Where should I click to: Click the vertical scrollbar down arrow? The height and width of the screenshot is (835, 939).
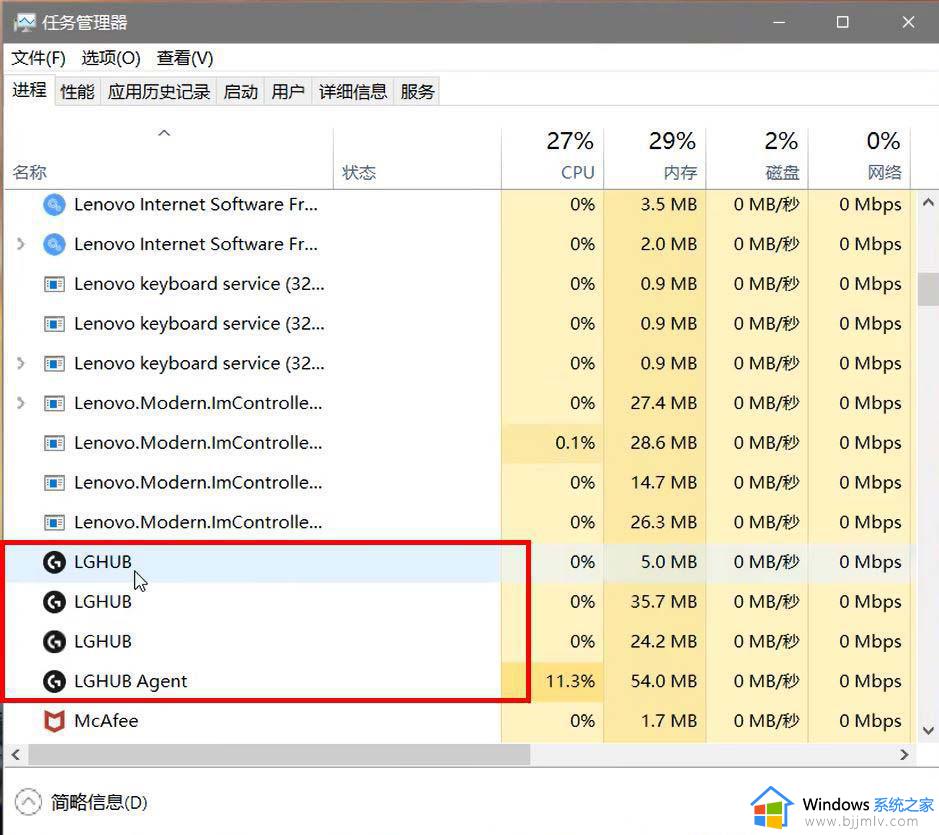coord(928,731)
